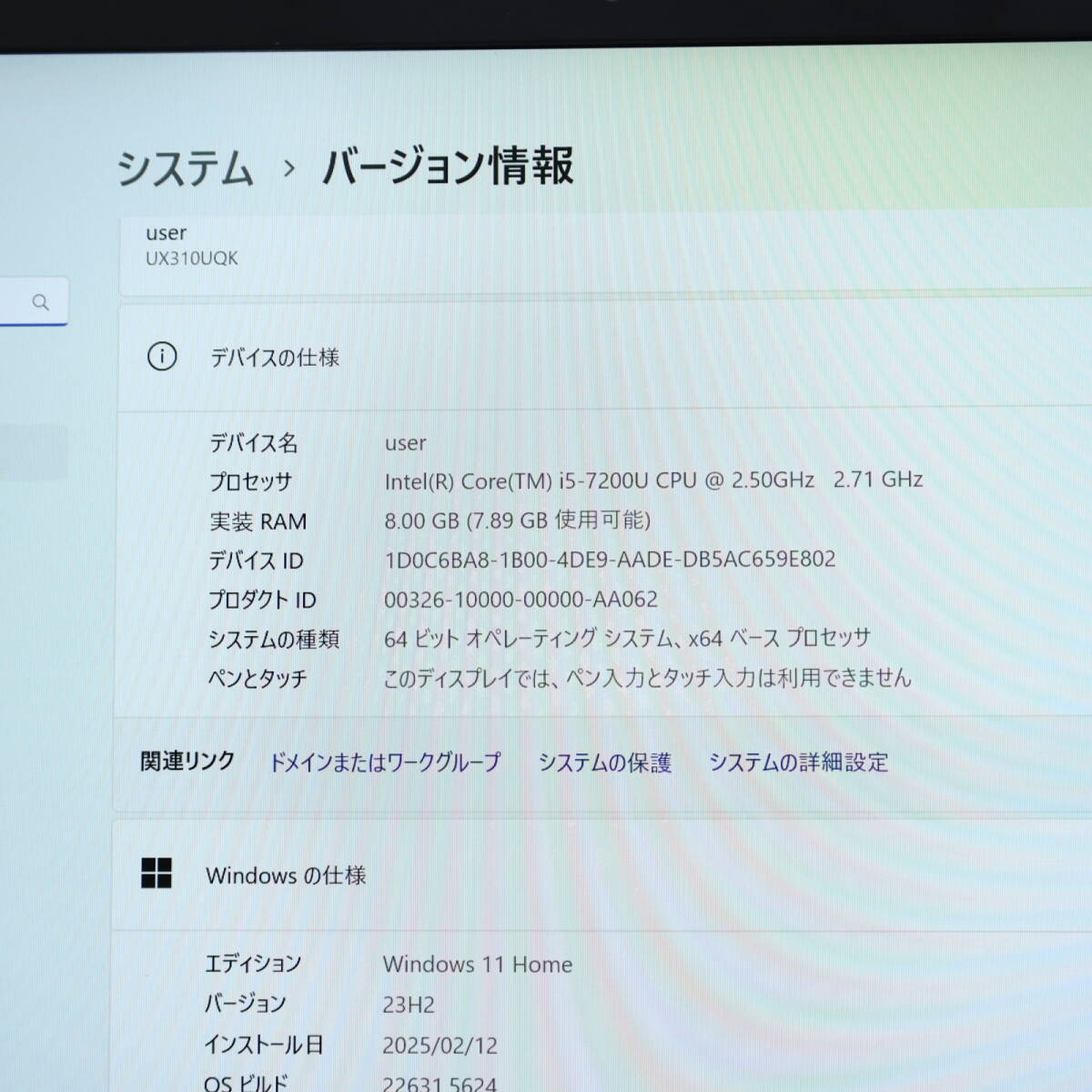The width and height of the screenshot is (1092, 1092).
Task: Select the Windows 11 Home edition value
Action: pyautogui.click(x=478, y=965)
